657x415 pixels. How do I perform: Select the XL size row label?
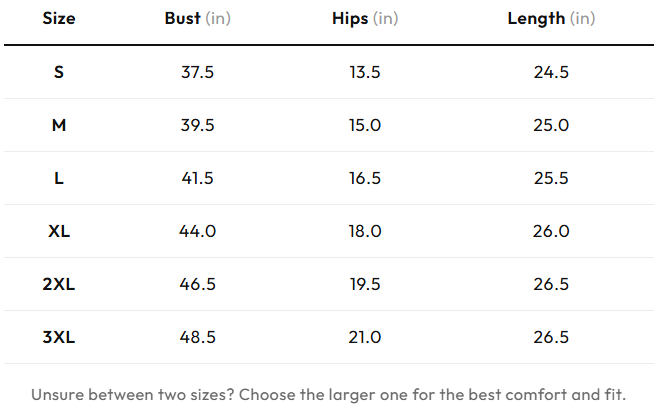tap(59, 231)
